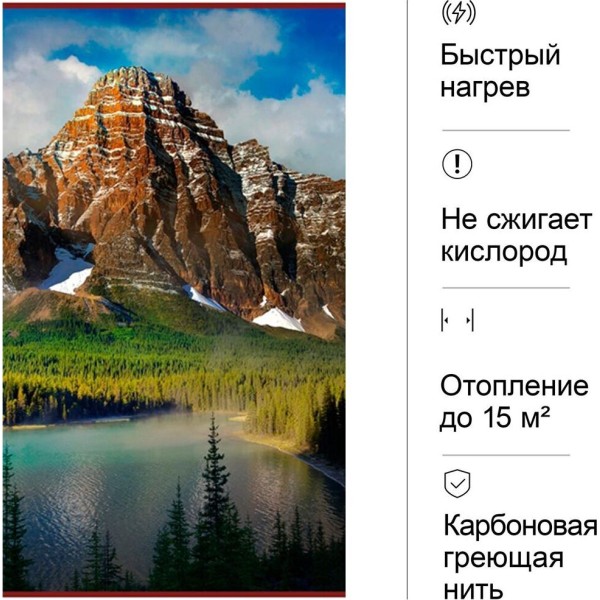Click the lightning bolt fast-heating icon

[x=458, y=13]
